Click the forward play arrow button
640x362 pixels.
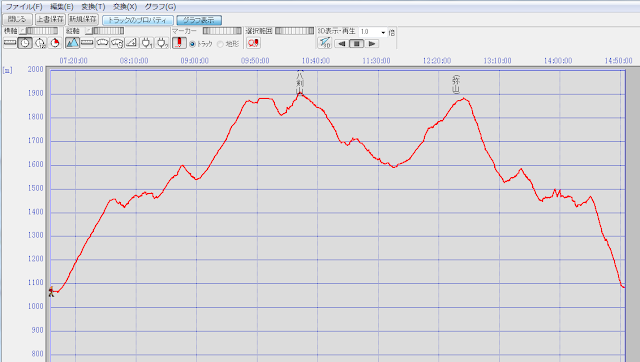[x=371, y=43]
